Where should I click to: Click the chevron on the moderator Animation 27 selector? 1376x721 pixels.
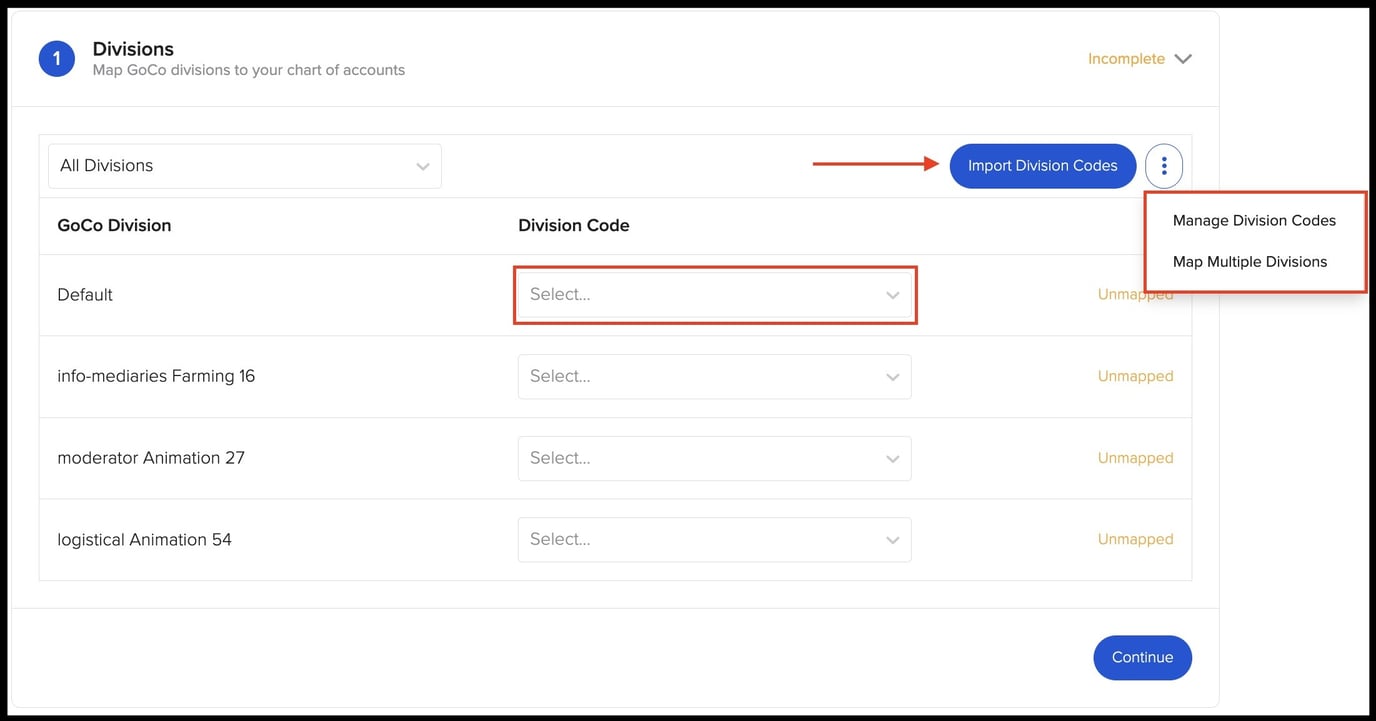click(x=892, y=458)
